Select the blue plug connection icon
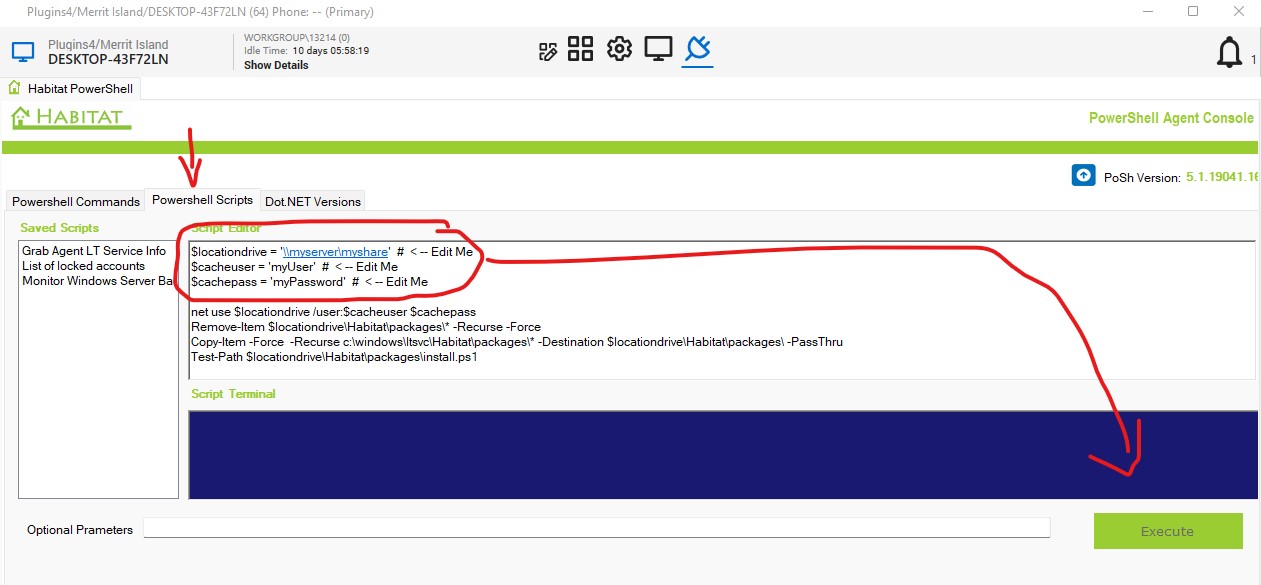This screenshot has width=1261, height=585. click(697, 48)
